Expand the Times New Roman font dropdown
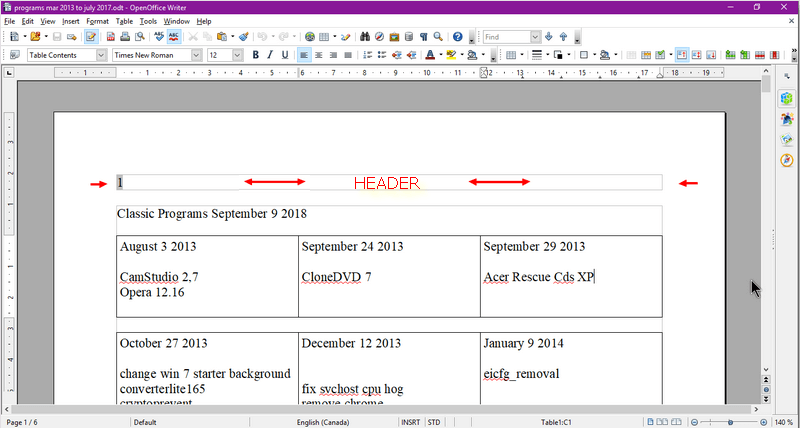The image size is (800, 428). coord(197,55)
